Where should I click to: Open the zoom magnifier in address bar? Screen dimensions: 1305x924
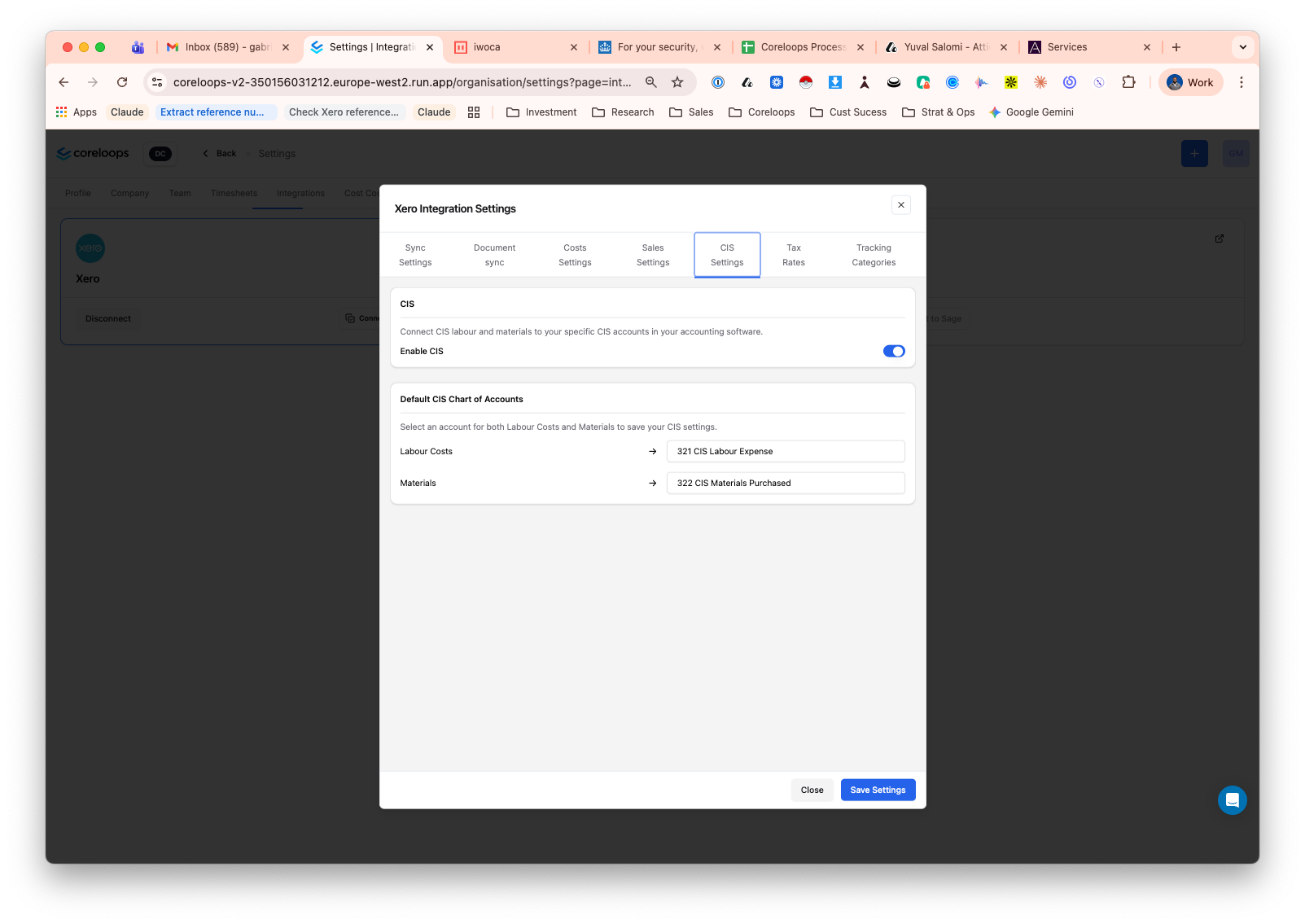(650, 82)
